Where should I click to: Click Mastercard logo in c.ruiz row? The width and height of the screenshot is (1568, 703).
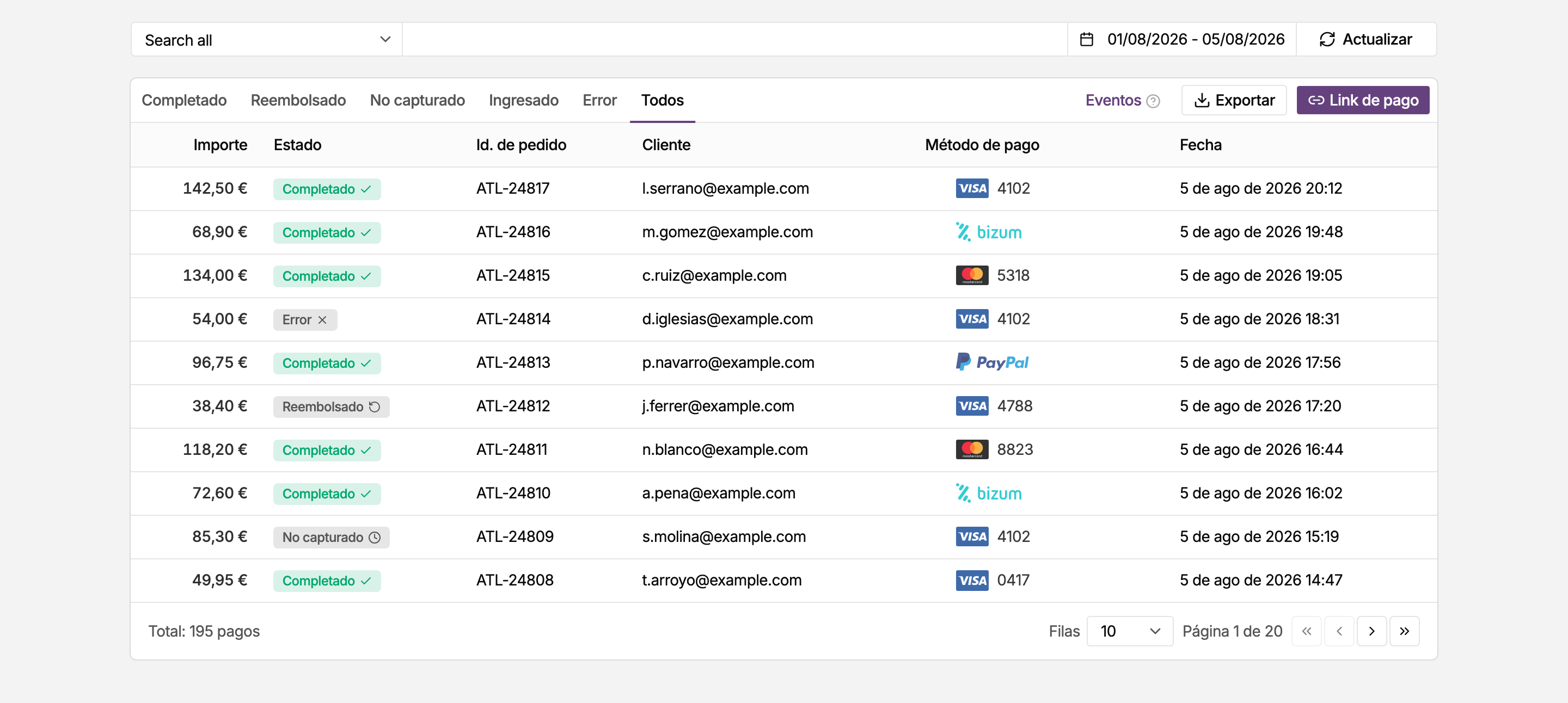click(972, 275)
